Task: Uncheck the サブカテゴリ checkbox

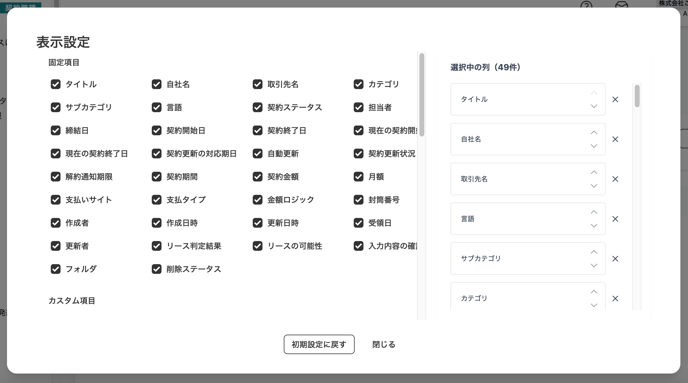Action: tap(55, 107)
